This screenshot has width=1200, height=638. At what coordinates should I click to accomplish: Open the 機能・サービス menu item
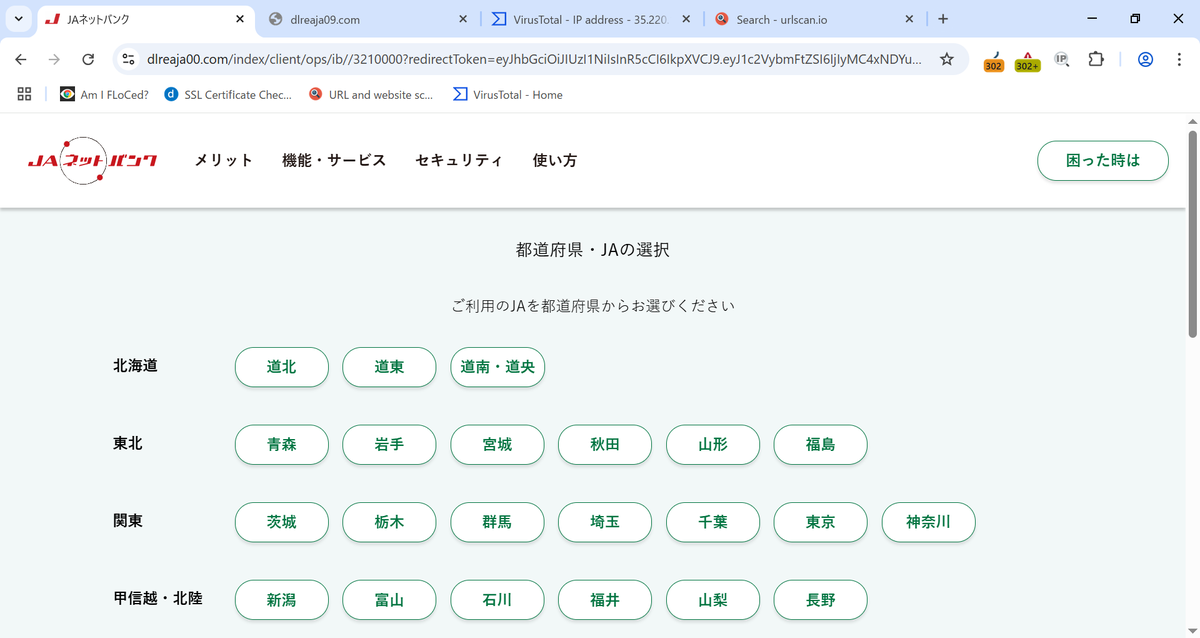click(334, 160)
